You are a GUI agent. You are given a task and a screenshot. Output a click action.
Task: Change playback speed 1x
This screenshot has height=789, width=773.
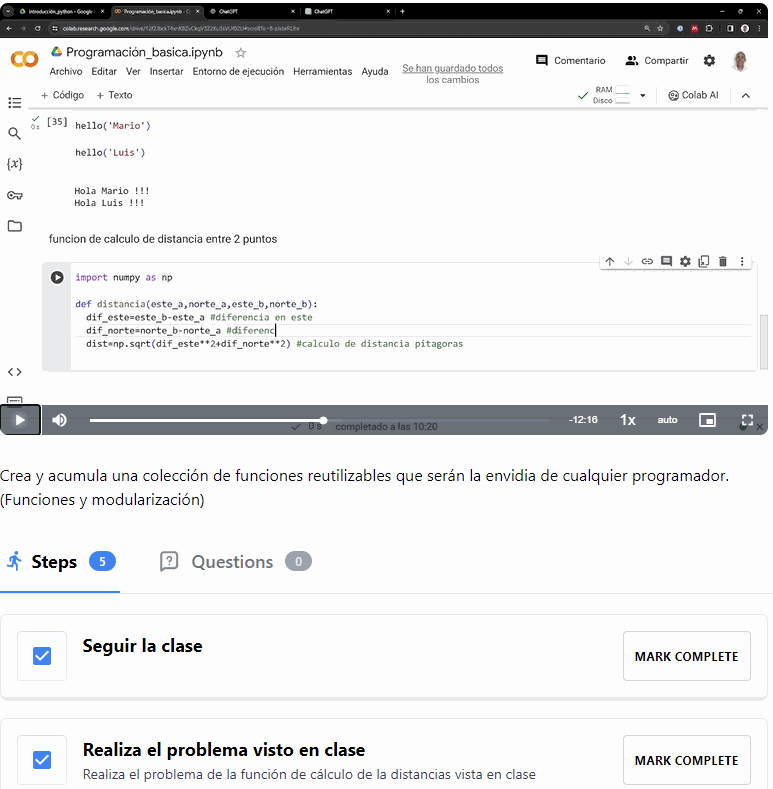coord(628,420)
